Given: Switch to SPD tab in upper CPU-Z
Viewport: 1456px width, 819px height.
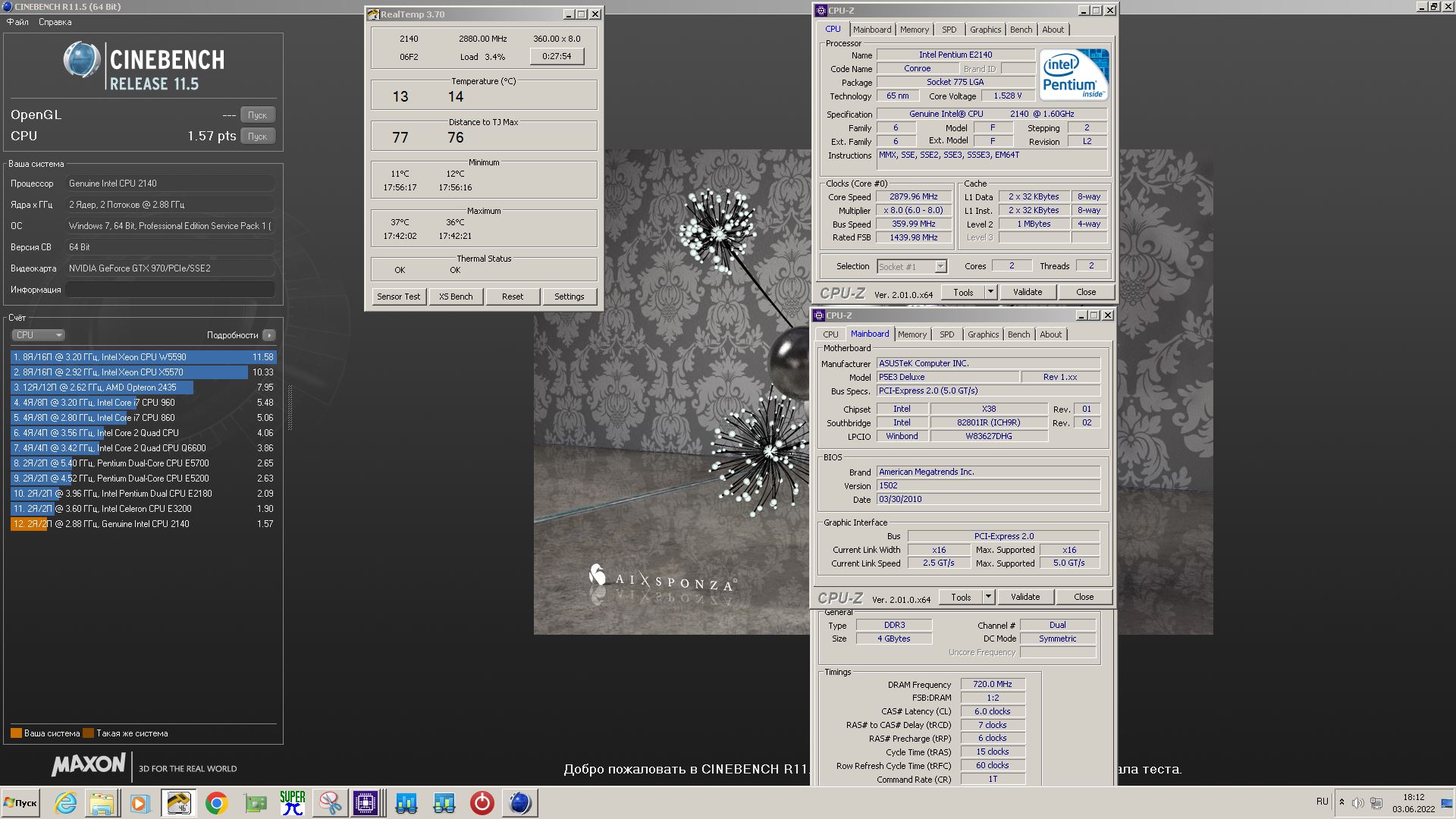Looking at the screenshot, I should pyautogui.click(x=949, y=30).
